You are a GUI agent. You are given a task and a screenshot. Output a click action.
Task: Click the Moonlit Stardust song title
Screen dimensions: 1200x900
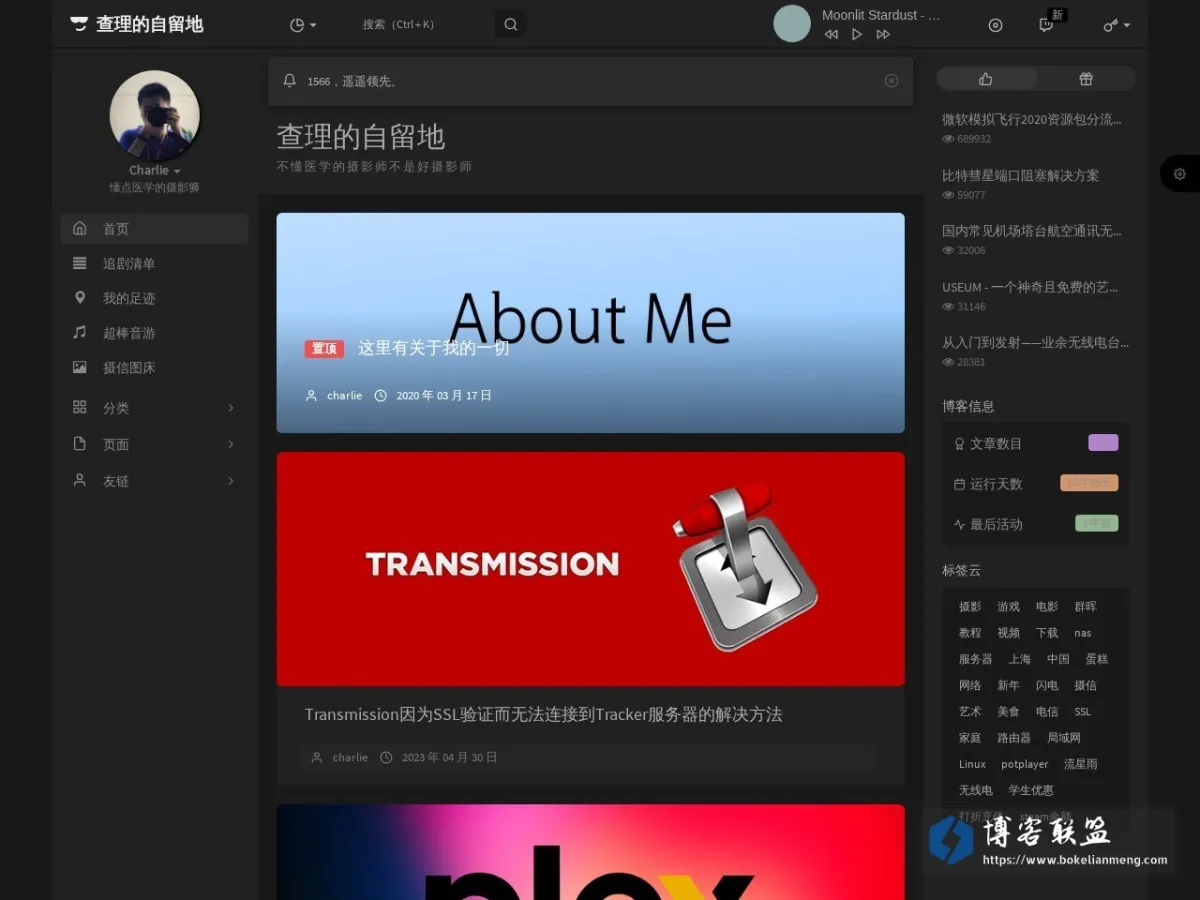tap(881, 15)
